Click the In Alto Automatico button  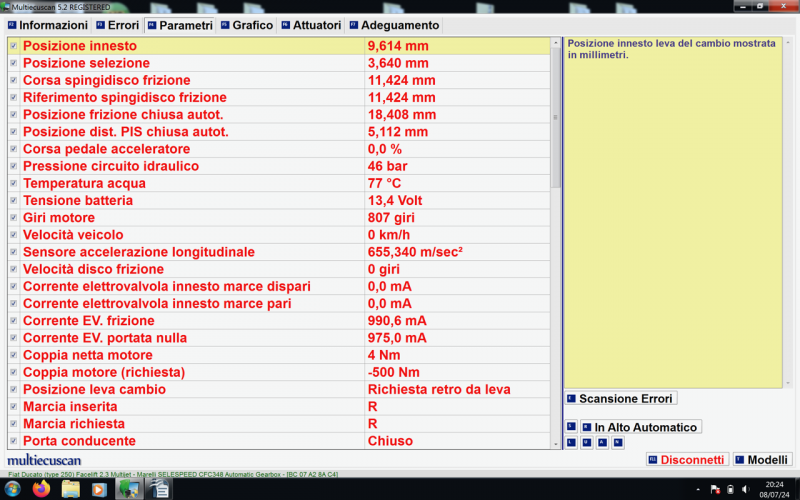(645, 427)
